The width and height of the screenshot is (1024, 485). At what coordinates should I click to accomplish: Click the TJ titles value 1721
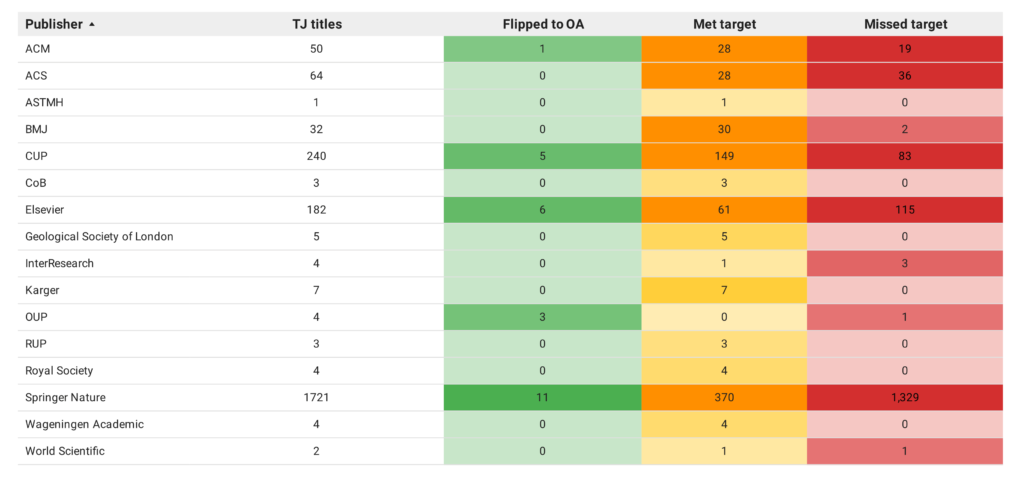click(x=317, y=398)
